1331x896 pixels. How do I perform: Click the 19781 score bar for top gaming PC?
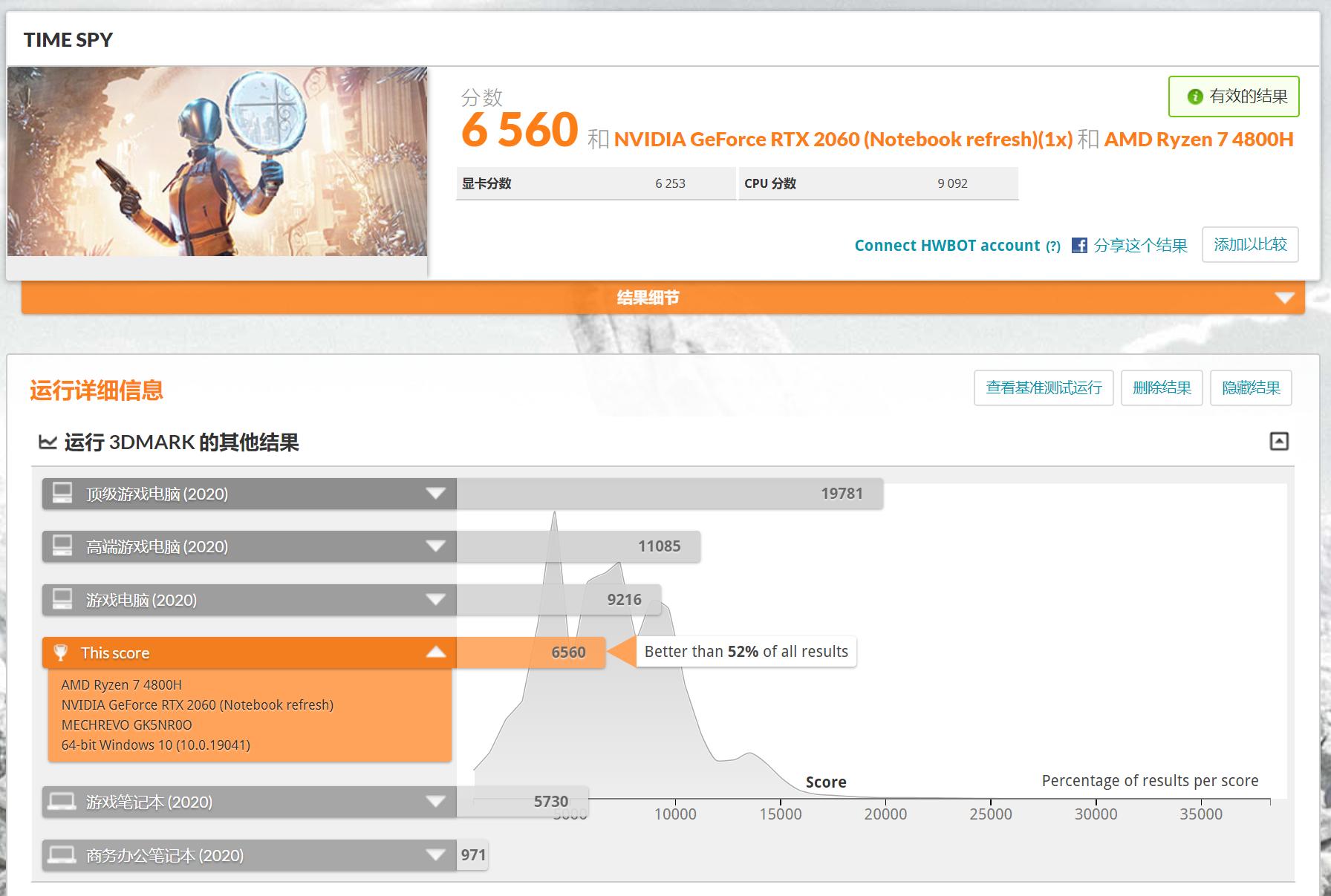point(669,494)
